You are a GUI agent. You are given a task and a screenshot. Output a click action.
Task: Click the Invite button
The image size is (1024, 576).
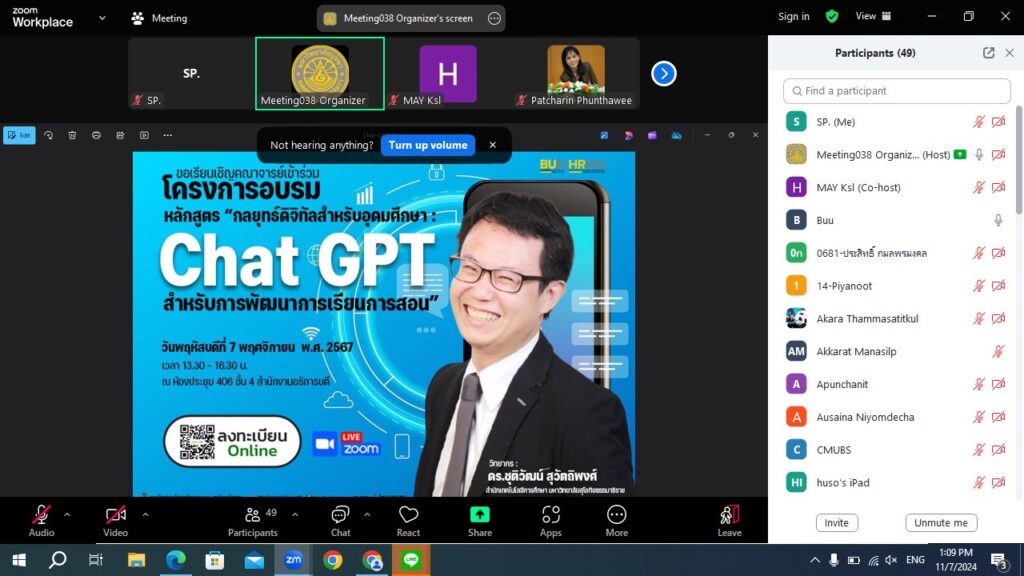point(837,523)
